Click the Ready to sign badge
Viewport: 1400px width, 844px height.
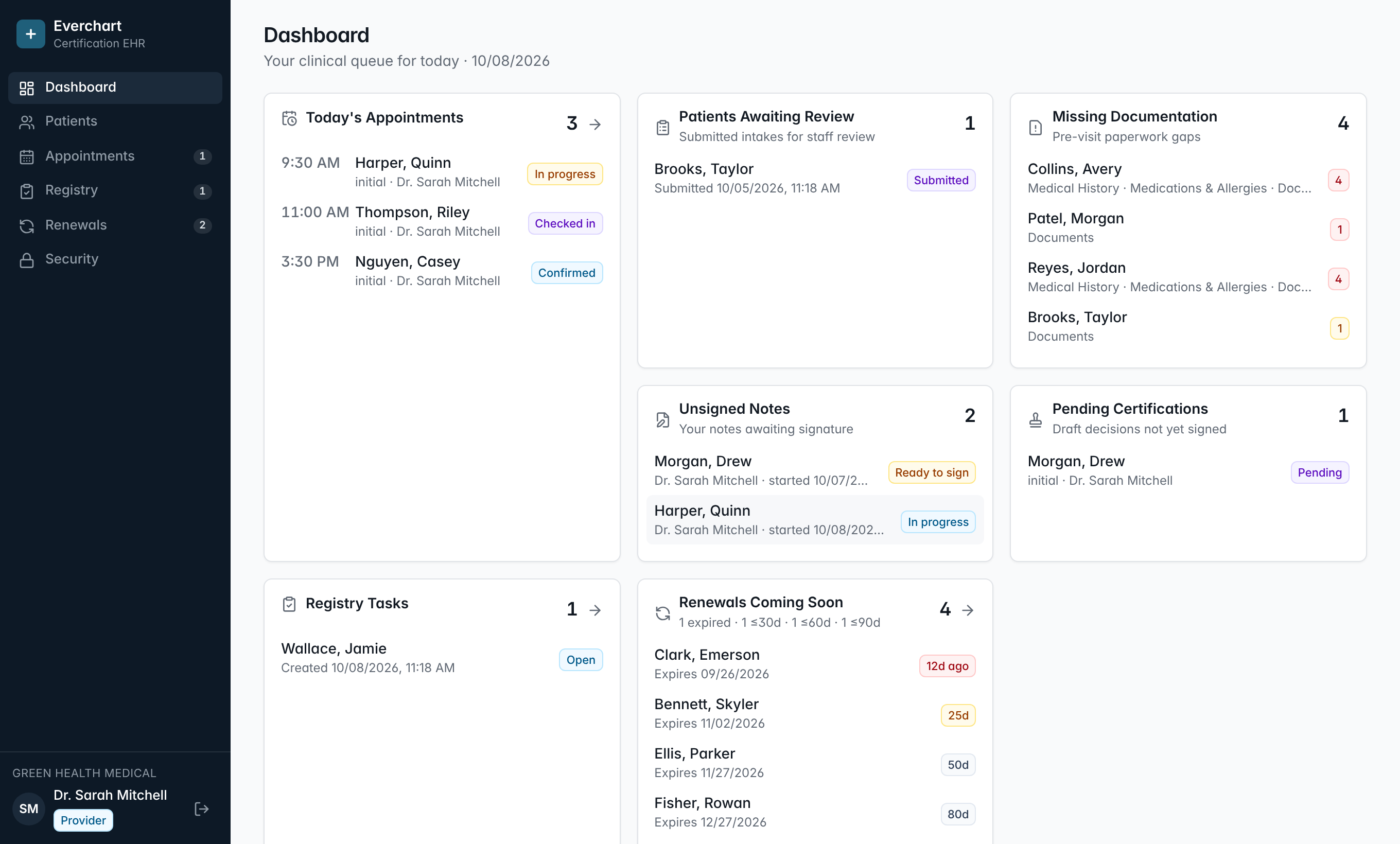[932, 472]
